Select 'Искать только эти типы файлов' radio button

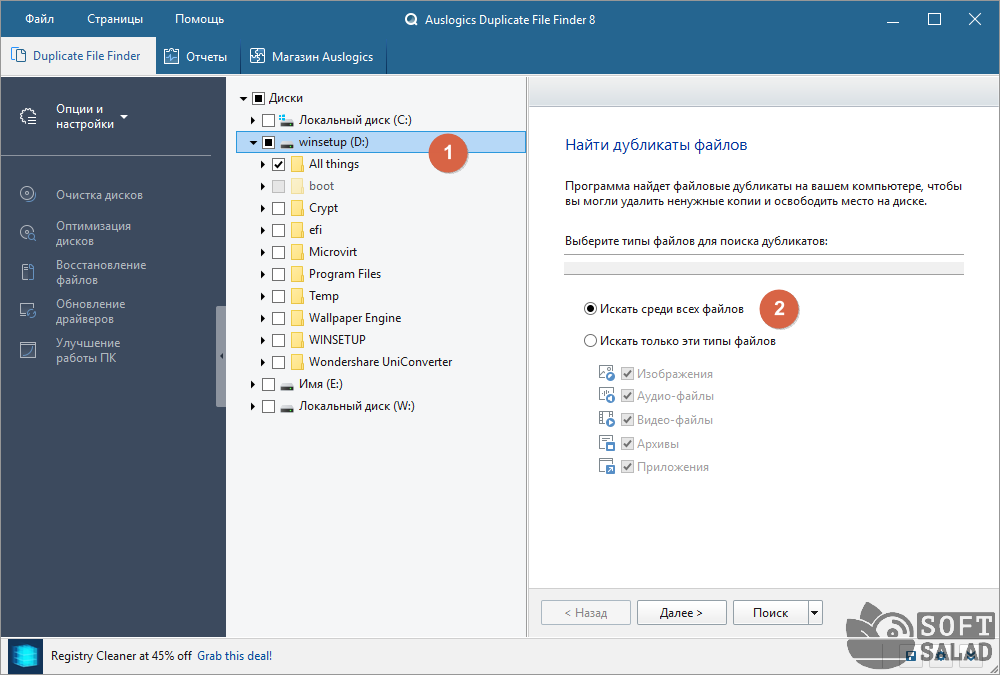click(591, 341)
